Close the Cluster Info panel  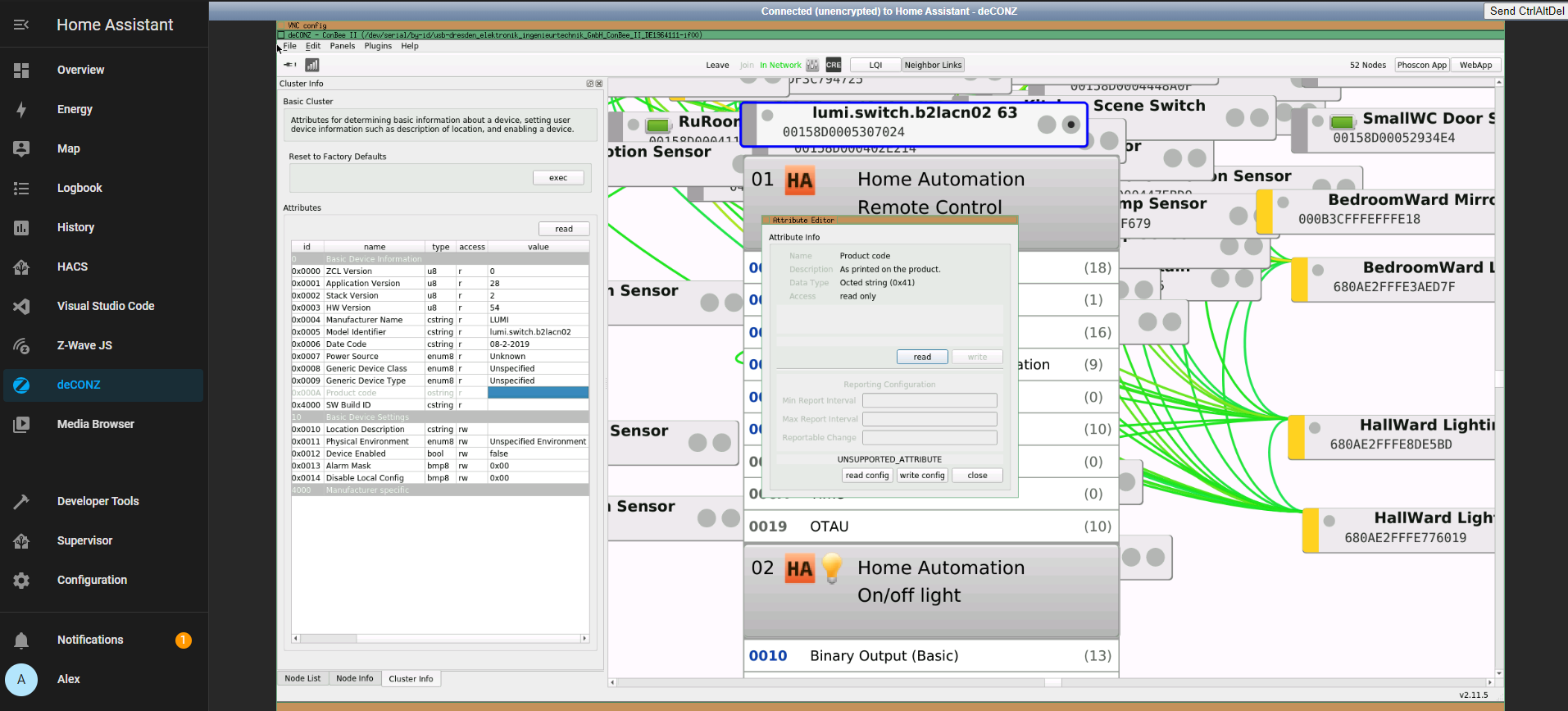point(599,84)
